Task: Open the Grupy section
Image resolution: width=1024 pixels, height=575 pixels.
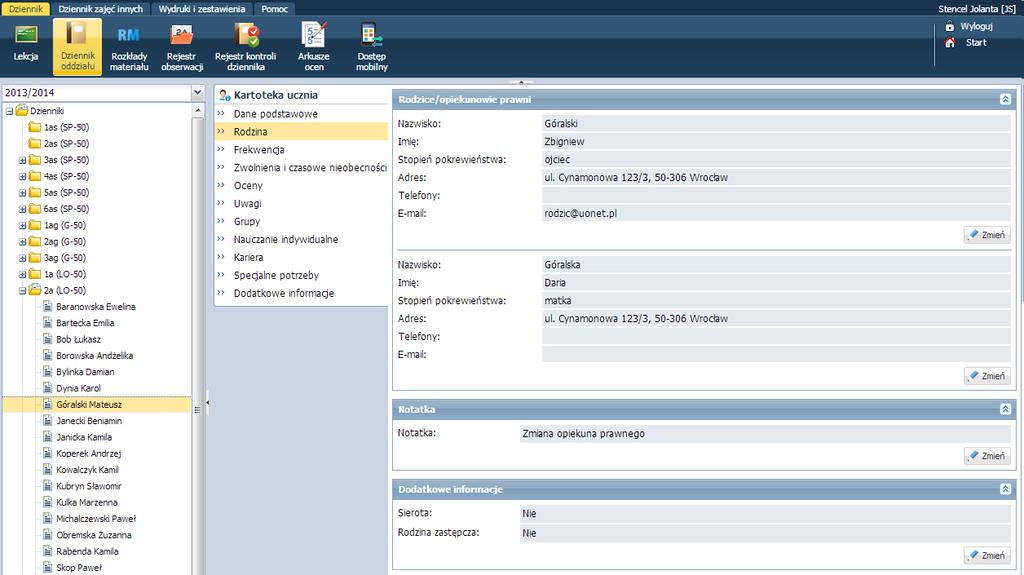Action: point(247,222)
